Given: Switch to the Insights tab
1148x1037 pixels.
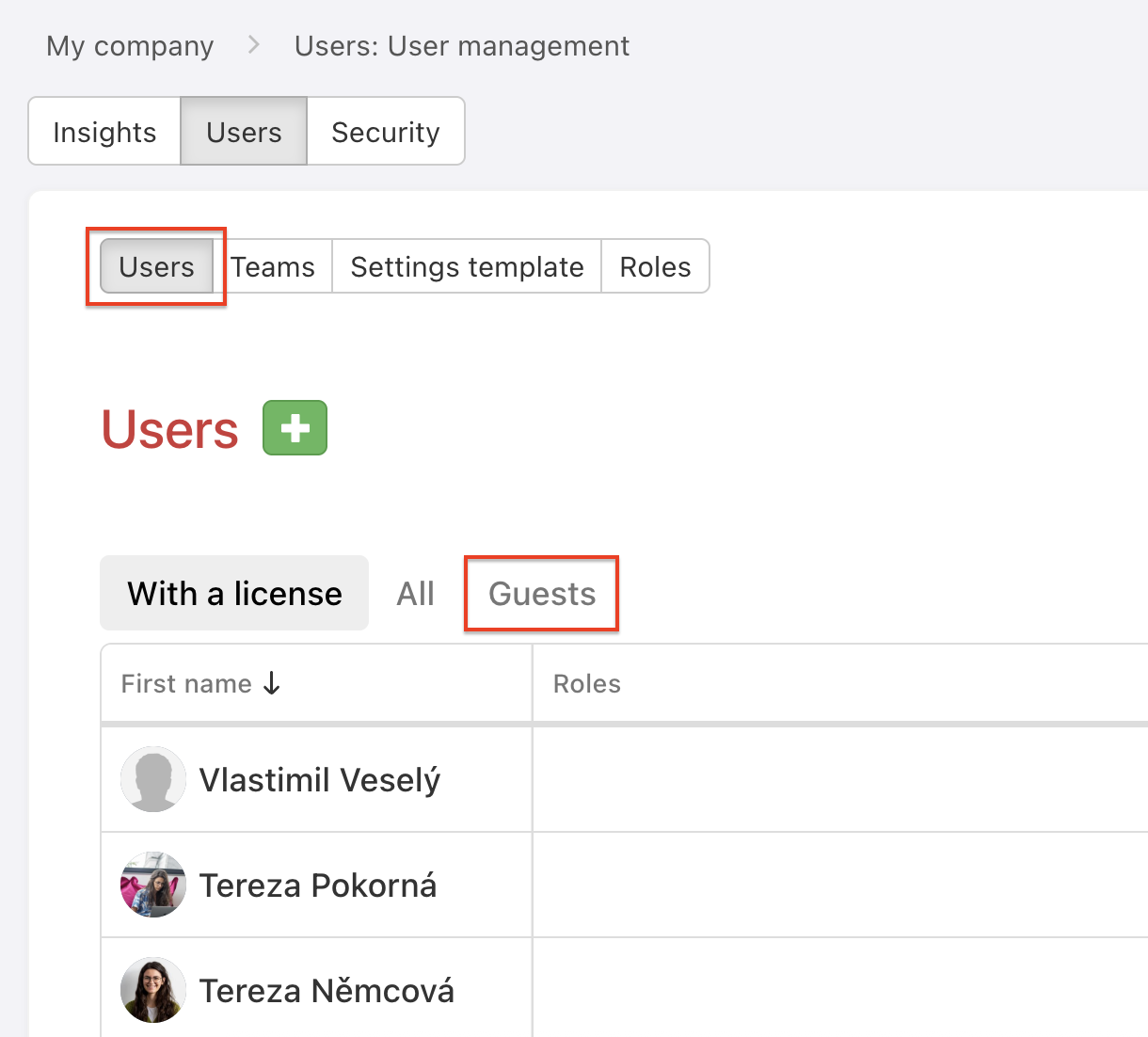Looking at the screenshot, I should click(x=104, y=132).
